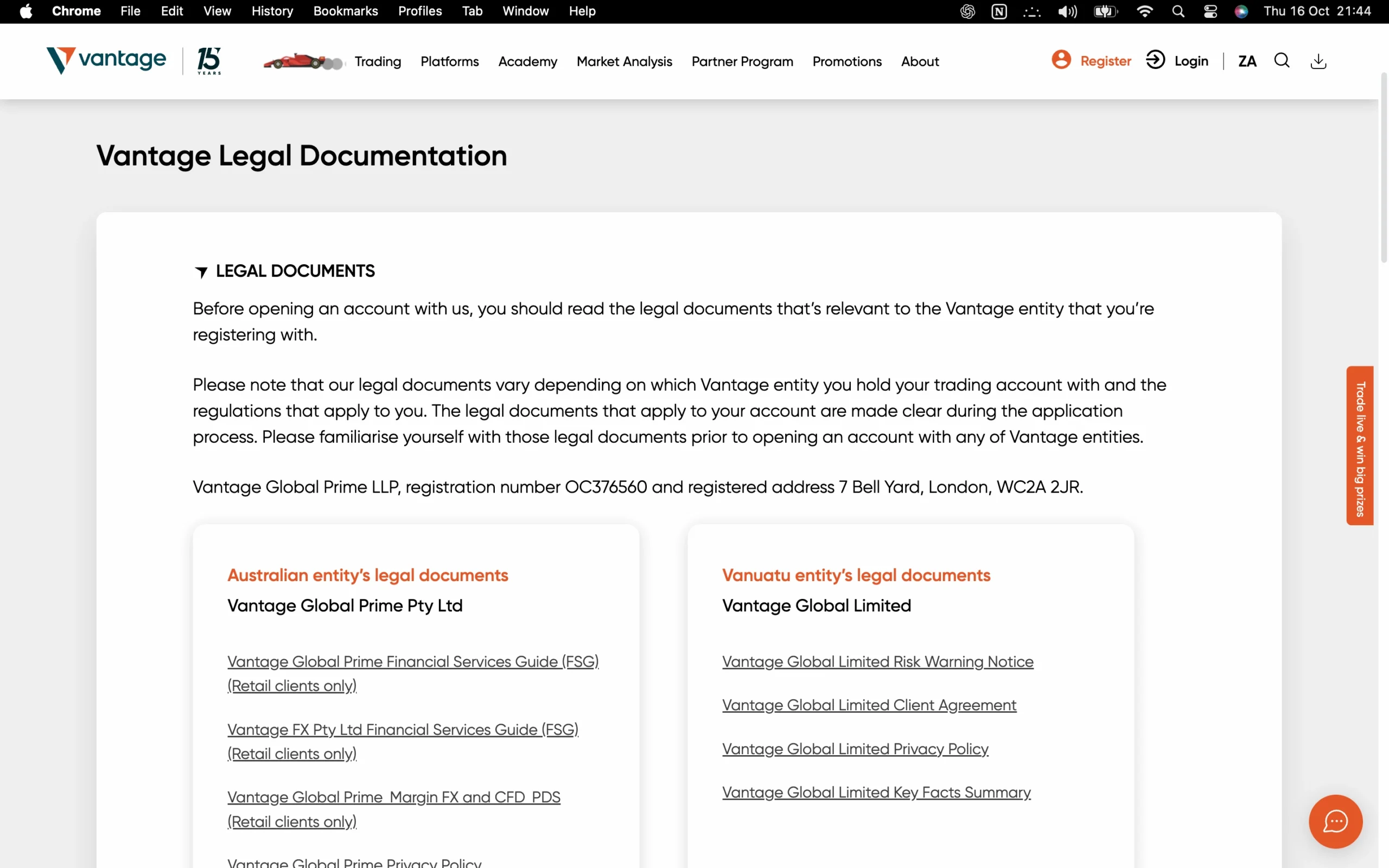Open the live chat bubble
The width and height of the screenshot is (1389, 868).
[x=1335, y=821]
